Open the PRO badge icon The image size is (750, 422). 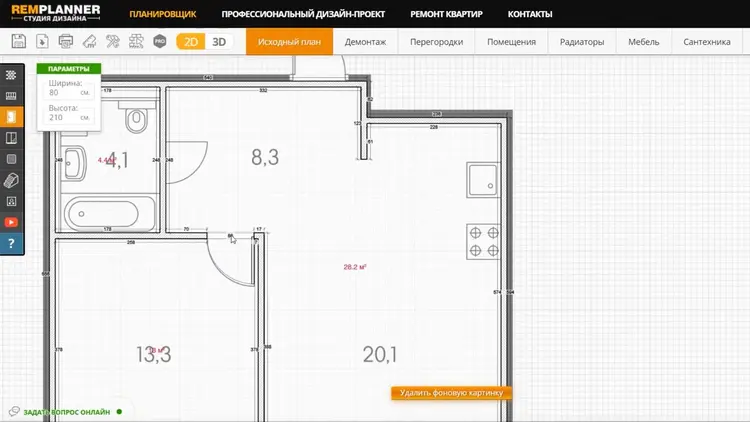(160, 42)
